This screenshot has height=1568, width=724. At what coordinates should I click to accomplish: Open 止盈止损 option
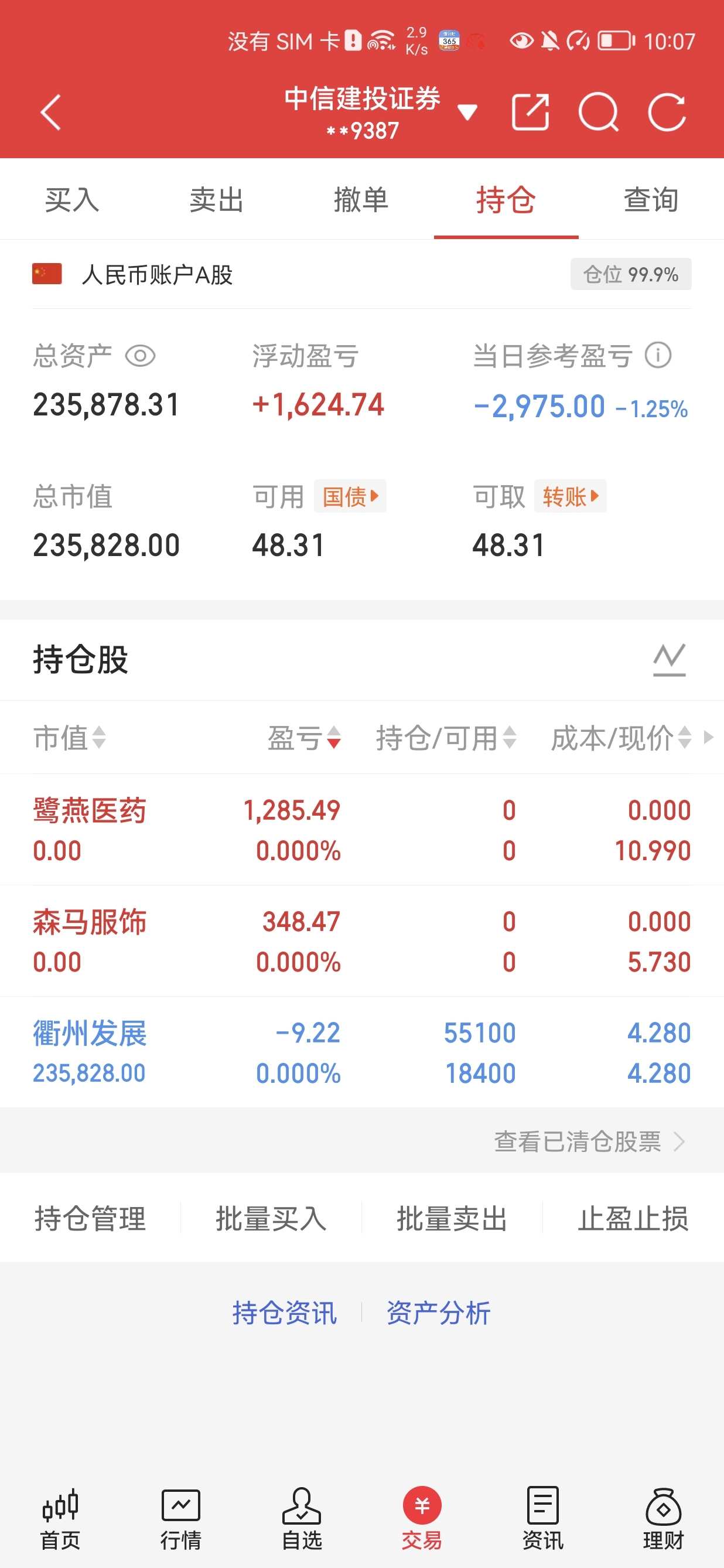pos(633,1219)
